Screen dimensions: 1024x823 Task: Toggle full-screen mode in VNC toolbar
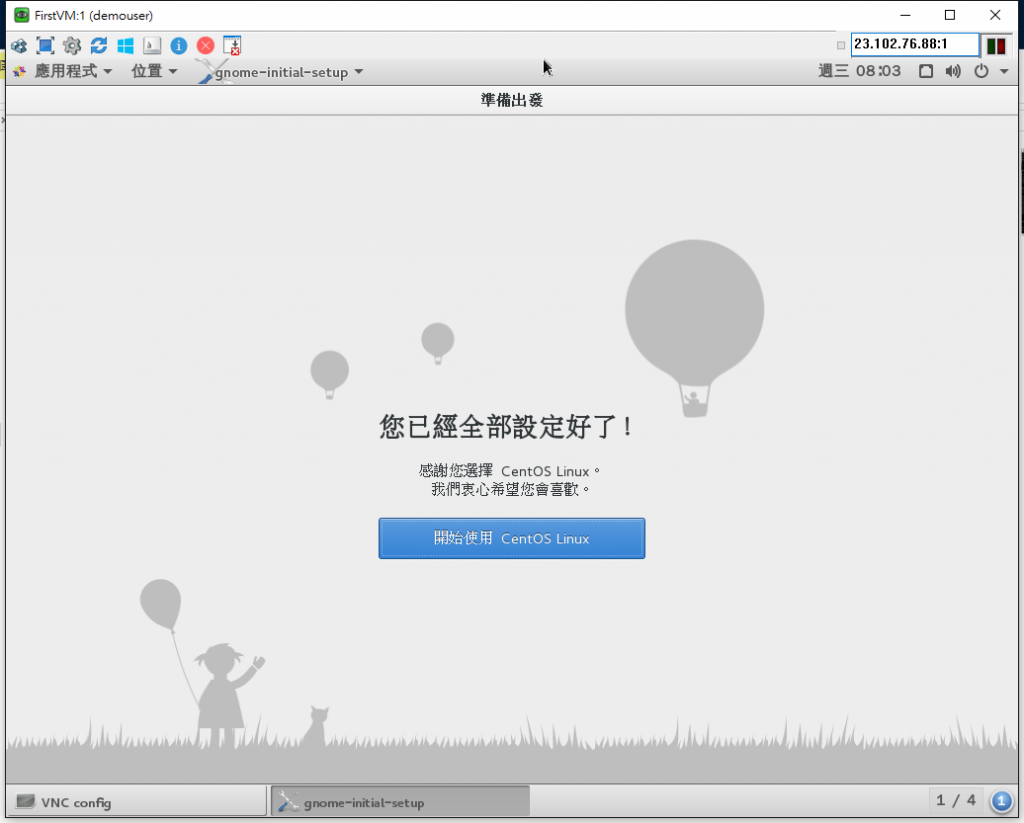click(45, 45)
